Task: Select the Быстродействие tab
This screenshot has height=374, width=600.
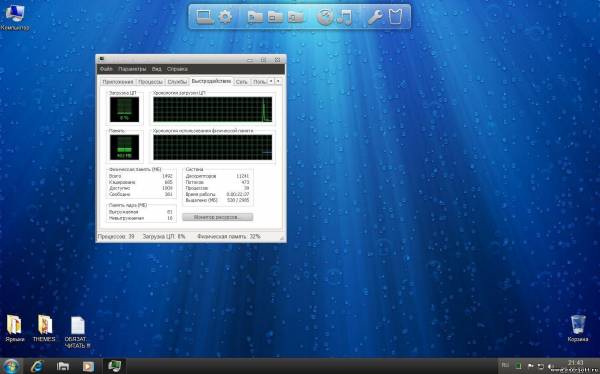Action: [211, 81]
